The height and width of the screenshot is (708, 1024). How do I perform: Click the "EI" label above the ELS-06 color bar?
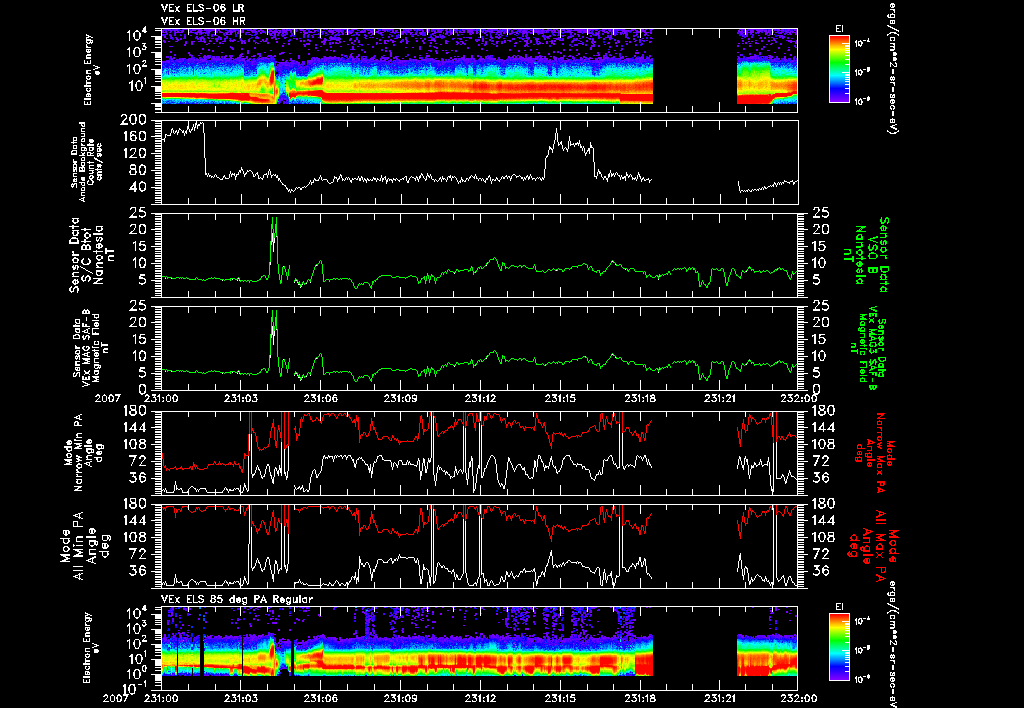[839, 29]
